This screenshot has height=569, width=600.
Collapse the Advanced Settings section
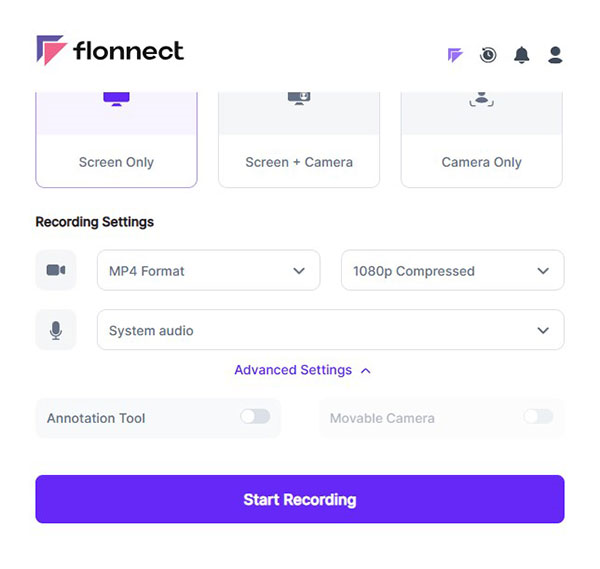(302, 370)
